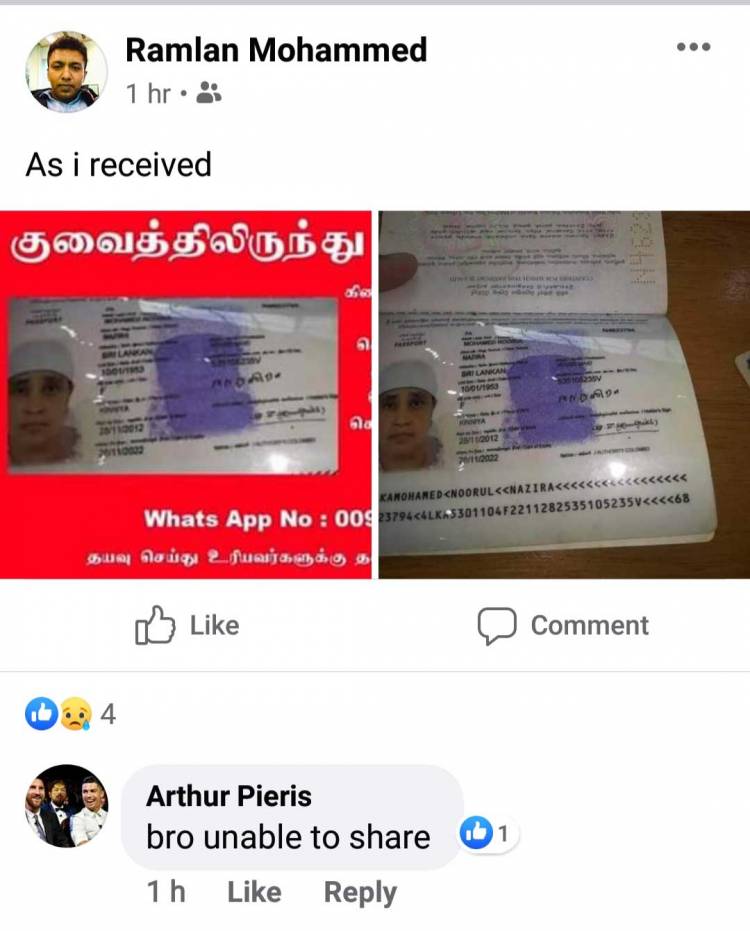Open the red Tamil poster image

click(x=186, y=394)
